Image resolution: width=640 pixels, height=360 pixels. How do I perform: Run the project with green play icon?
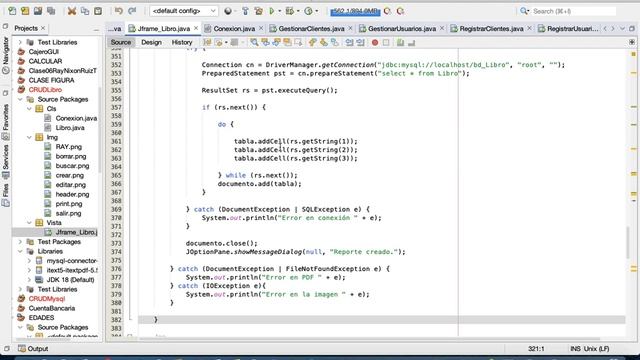pos(271,11)
